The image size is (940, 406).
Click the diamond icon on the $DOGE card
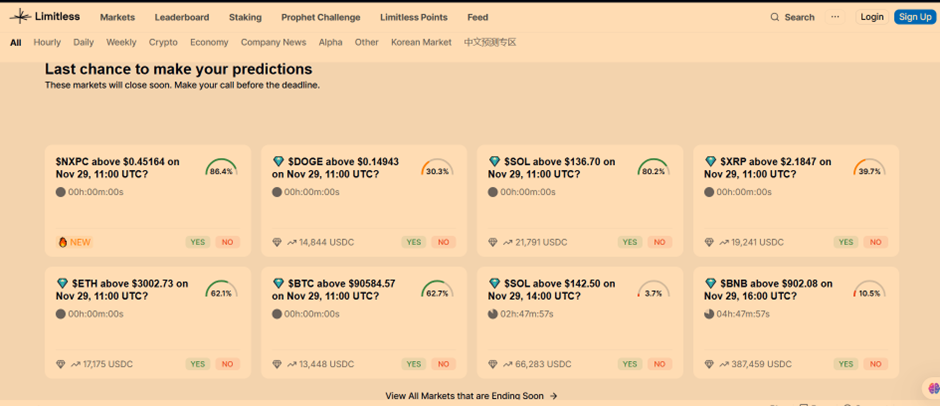(278, 162)
